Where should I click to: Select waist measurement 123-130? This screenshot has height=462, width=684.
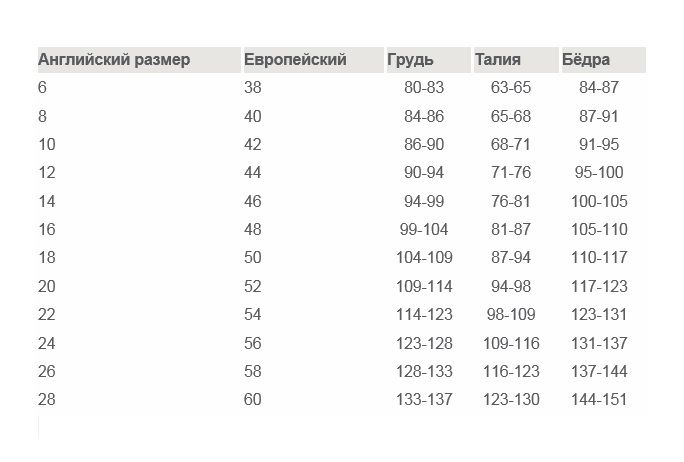(x=511, y=399)
